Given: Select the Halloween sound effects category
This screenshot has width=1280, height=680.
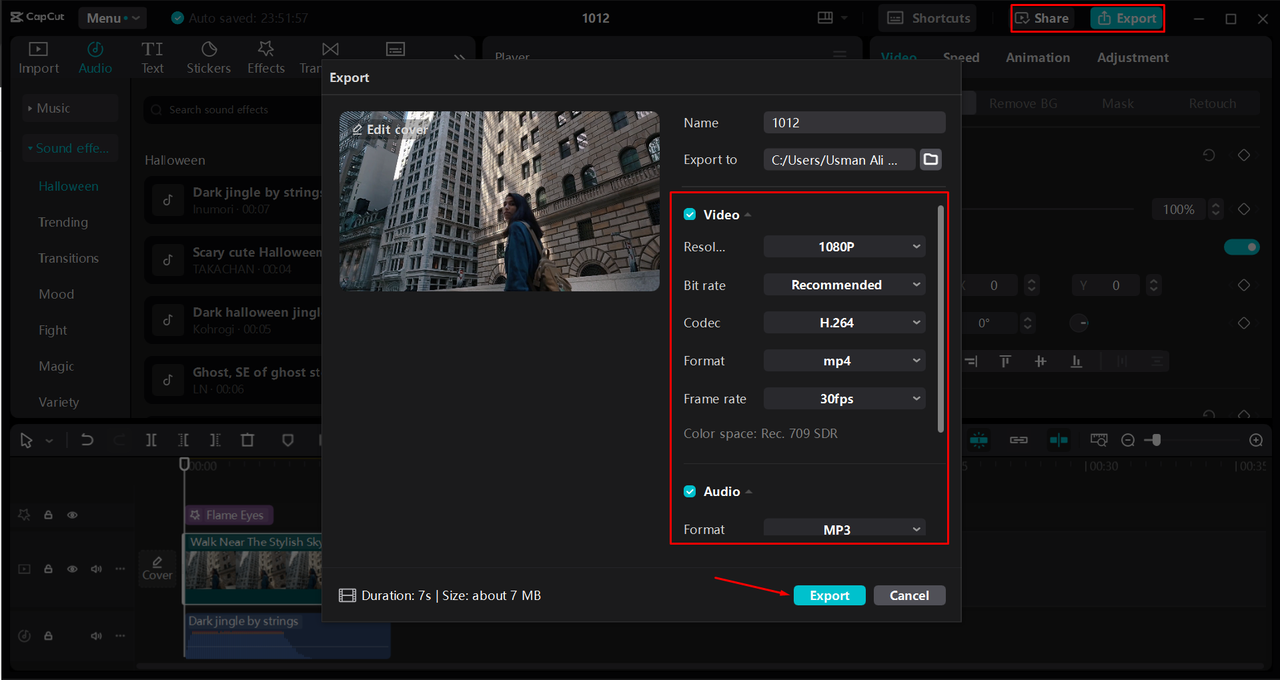Looking at the screenshot, I should pos(68,186).
